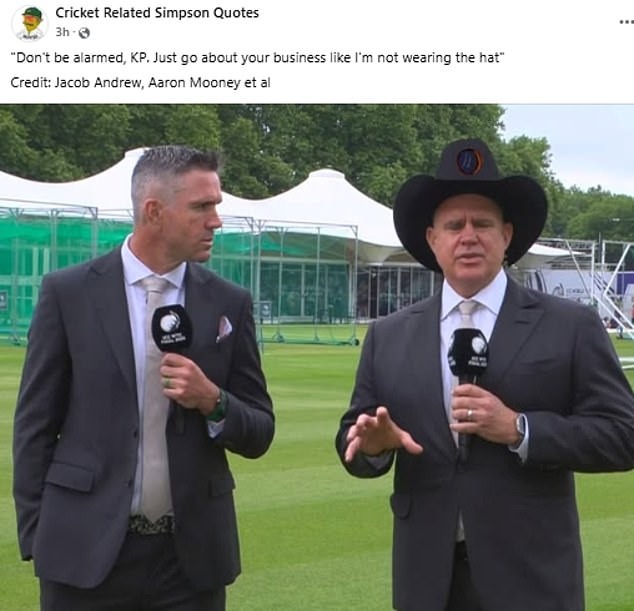Open the Cricket Related Simpson Quotes avatar

[29, 23]
